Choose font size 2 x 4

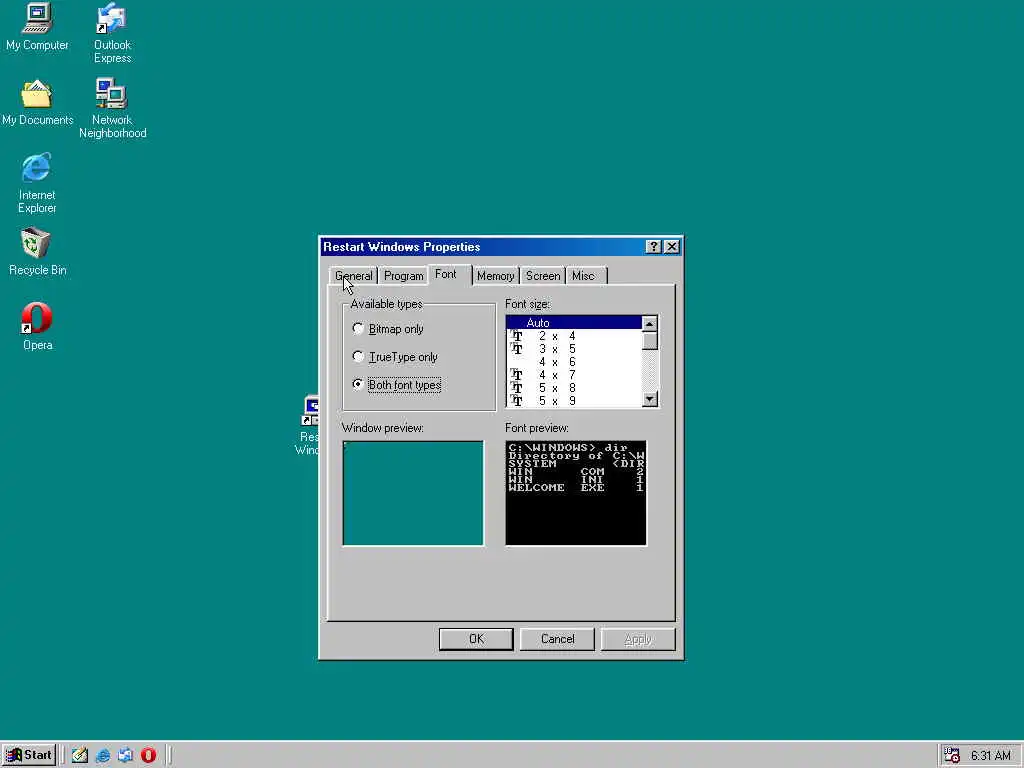coord(574,336)
